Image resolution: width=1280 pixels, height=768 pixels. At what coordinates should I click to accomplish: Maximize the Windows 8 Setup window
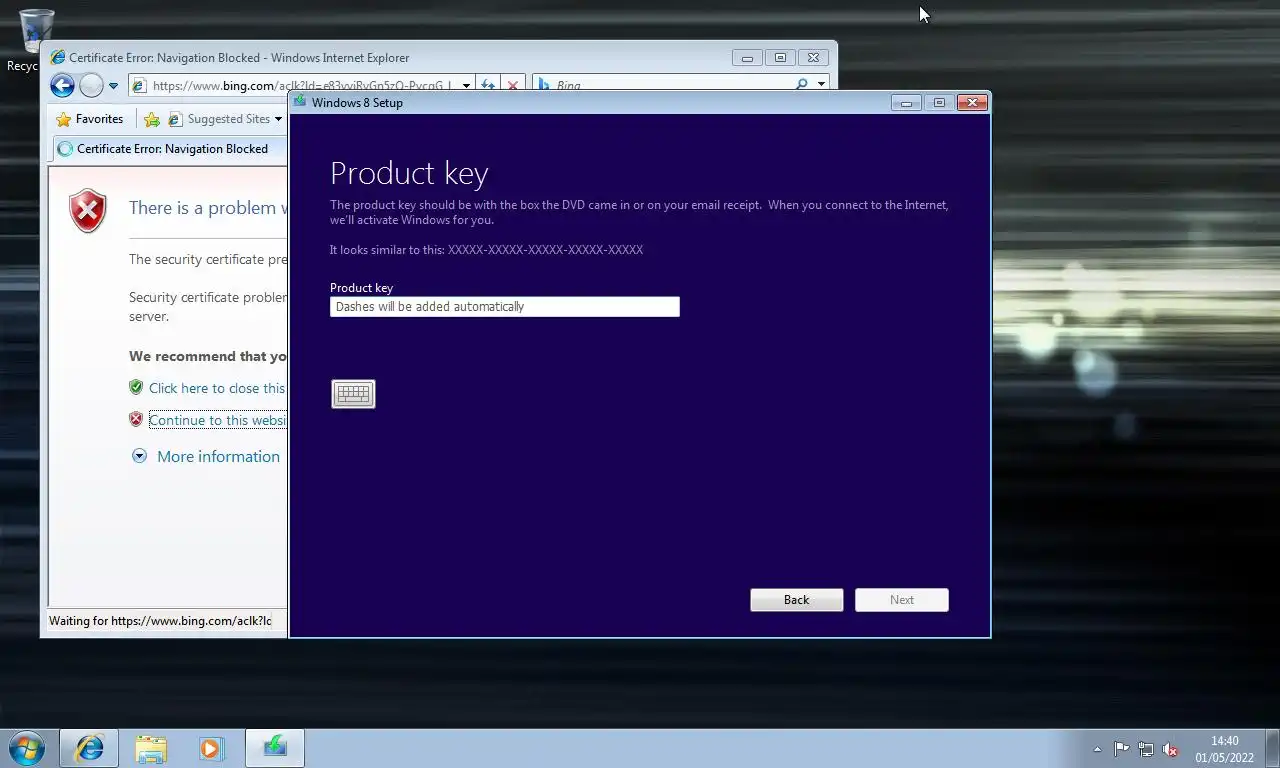(938, 103)
